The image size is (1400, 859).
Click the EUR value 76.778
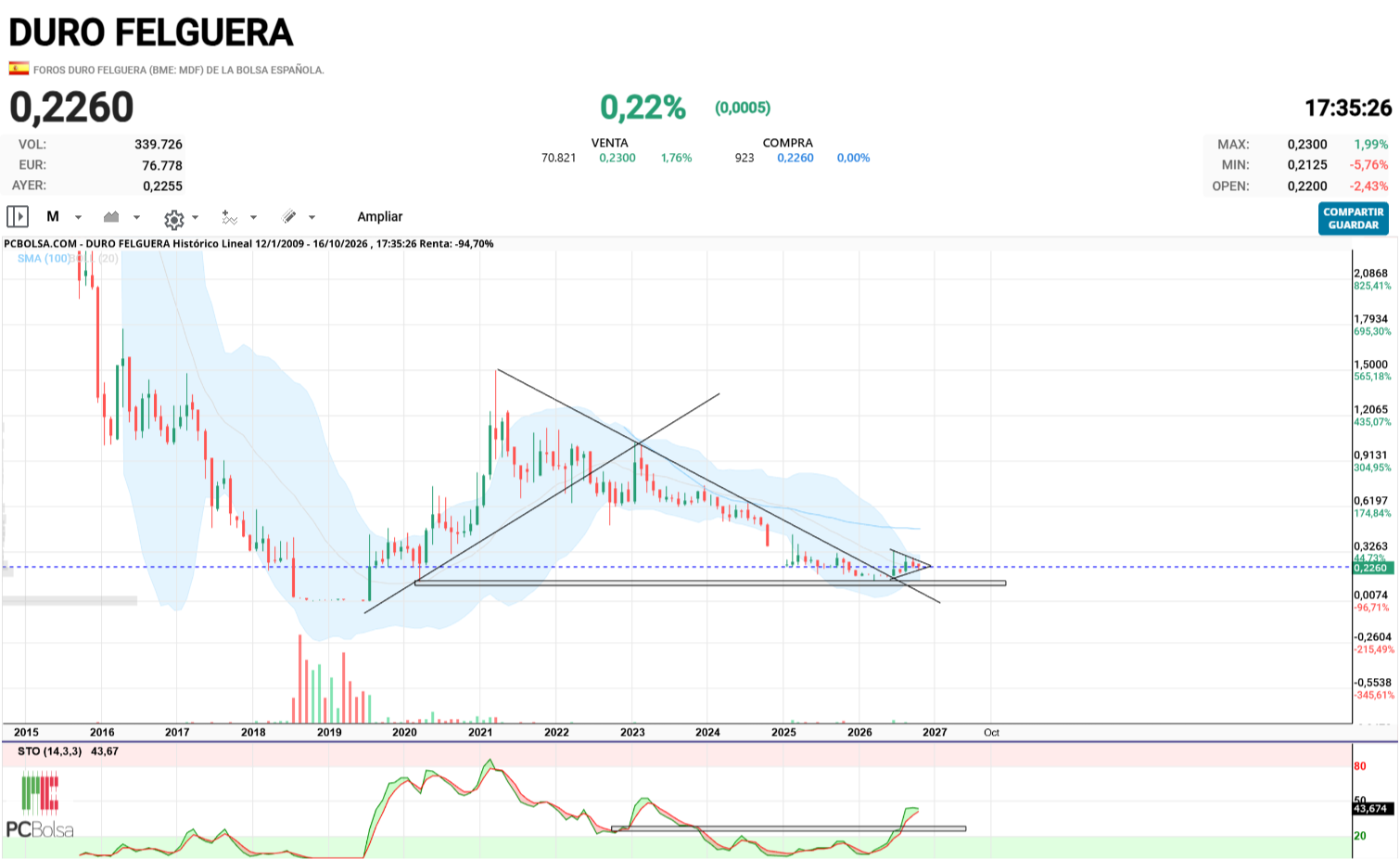click(x=162, y=165)
